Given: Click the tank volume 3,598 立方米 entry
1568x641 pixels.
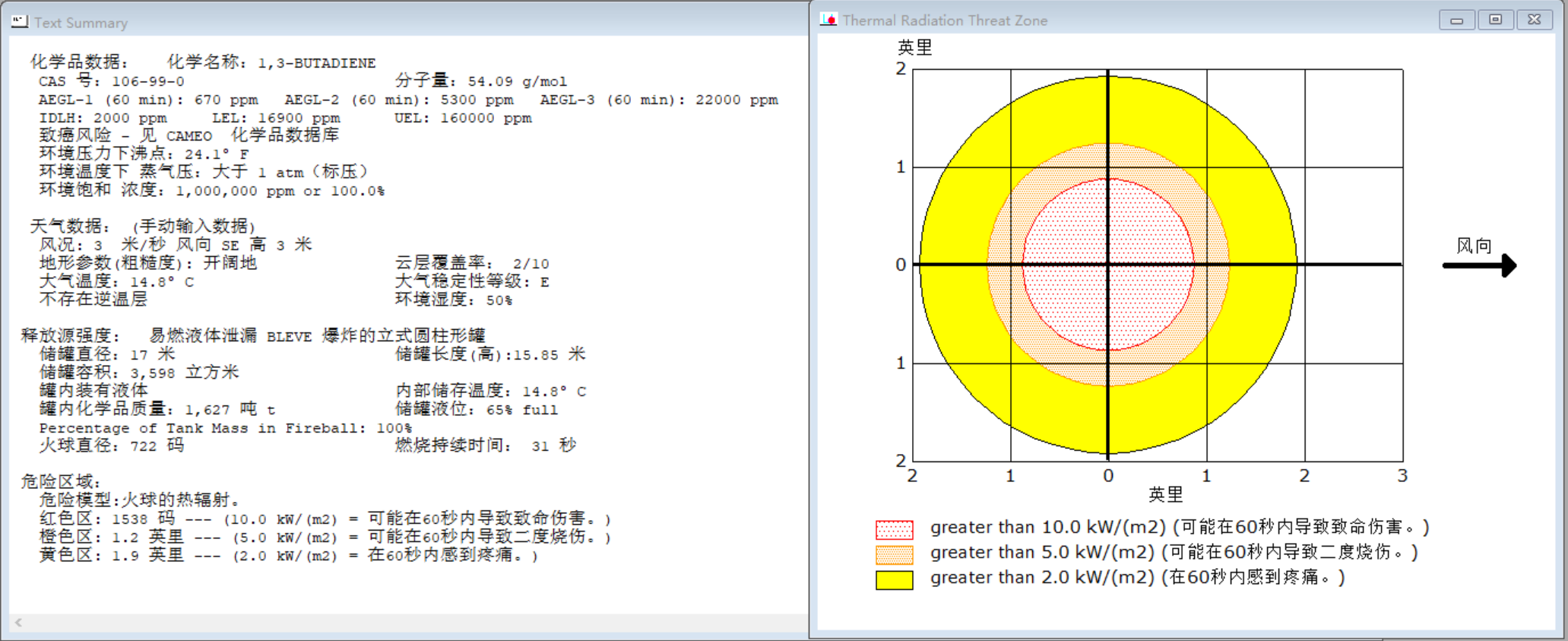Looking at the screenshot, I should coord(139,373).
